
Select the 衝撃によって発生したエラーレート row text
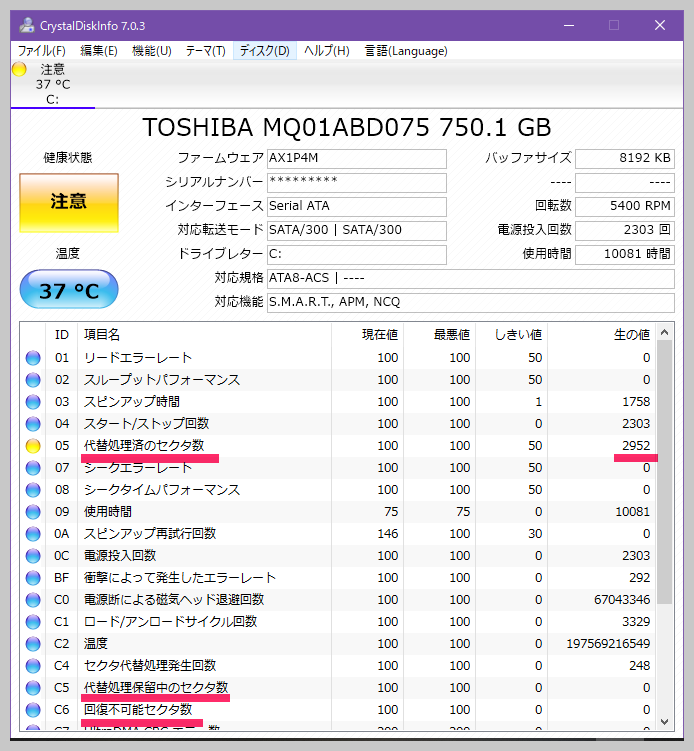click(180, 578)
